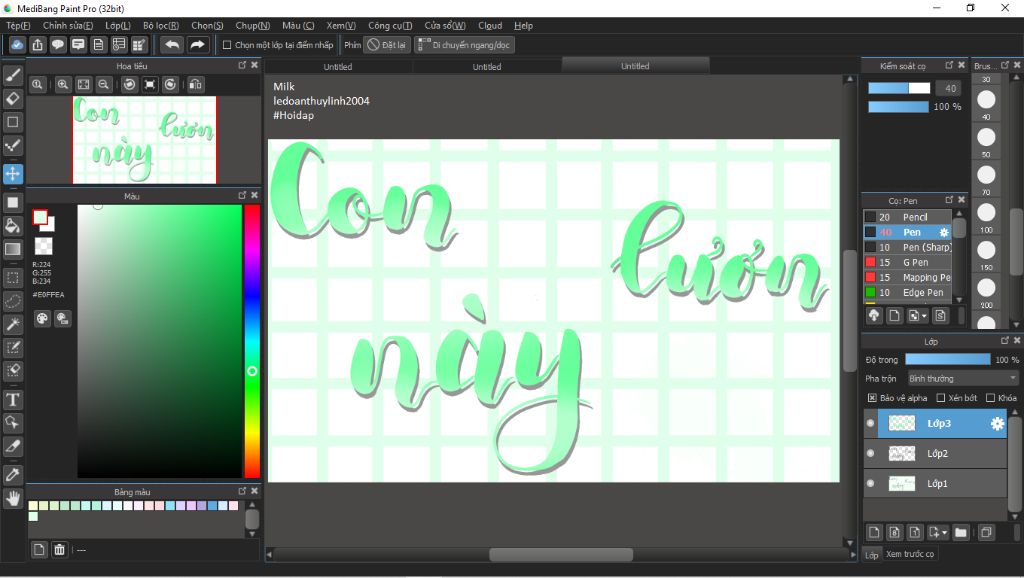The height and width of the screenshot is (578, 1024).
Task: Hide the Lớp2 layer visibility dot
Action: [871, 453]
